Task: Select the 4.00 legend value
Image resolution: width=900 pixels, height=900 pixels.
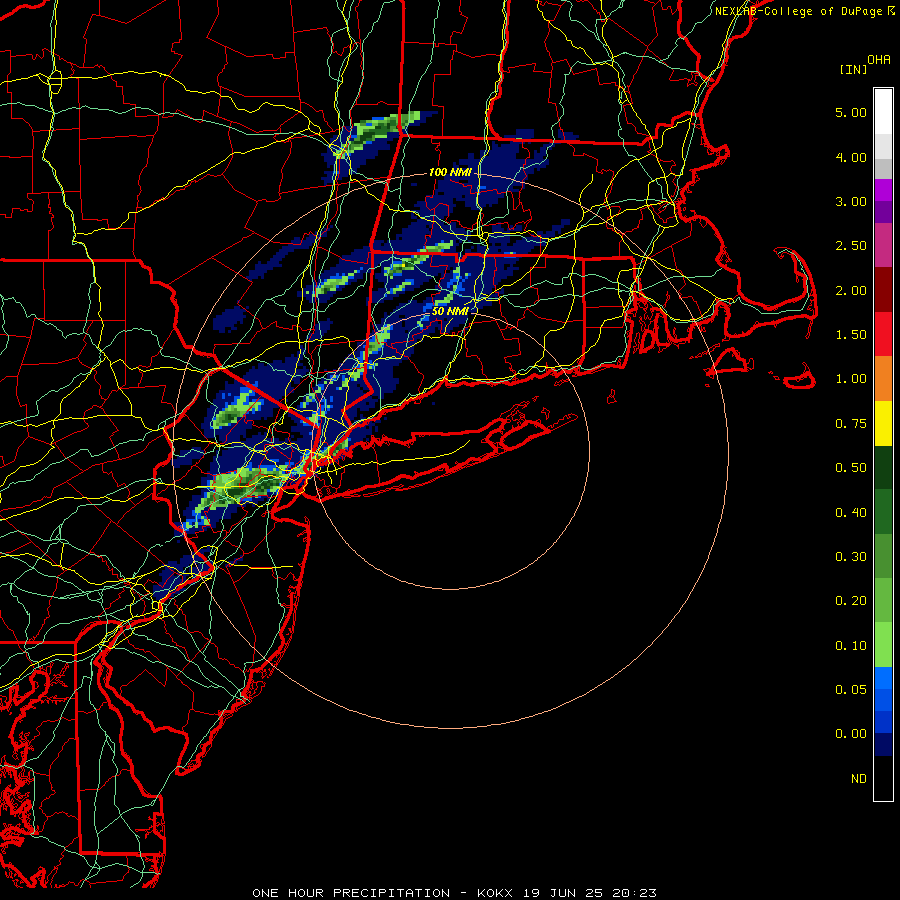Action: [x=851, y=157]
